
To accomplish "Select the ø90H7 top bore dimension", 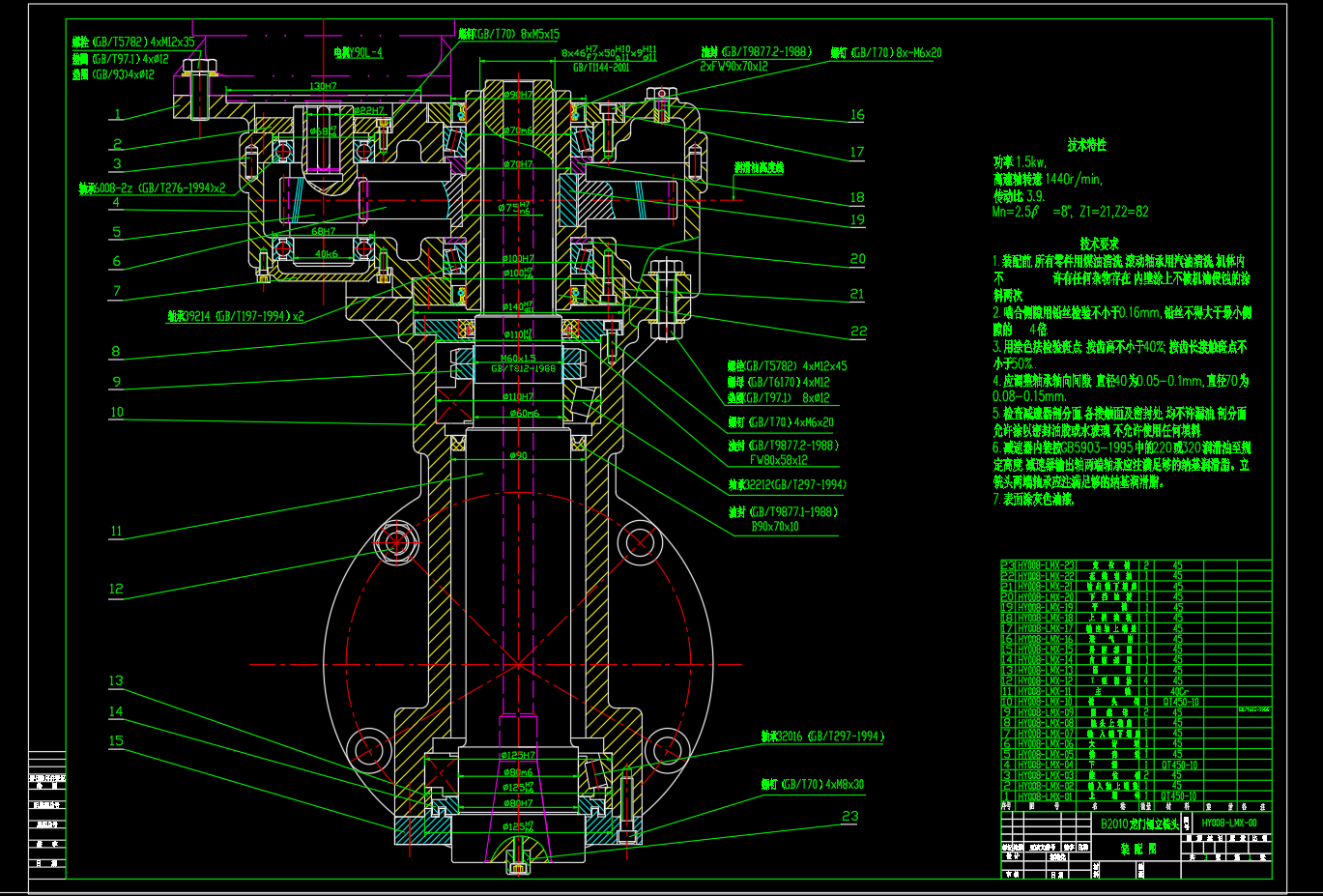I will pyautogui.click(x=518, y=95).
